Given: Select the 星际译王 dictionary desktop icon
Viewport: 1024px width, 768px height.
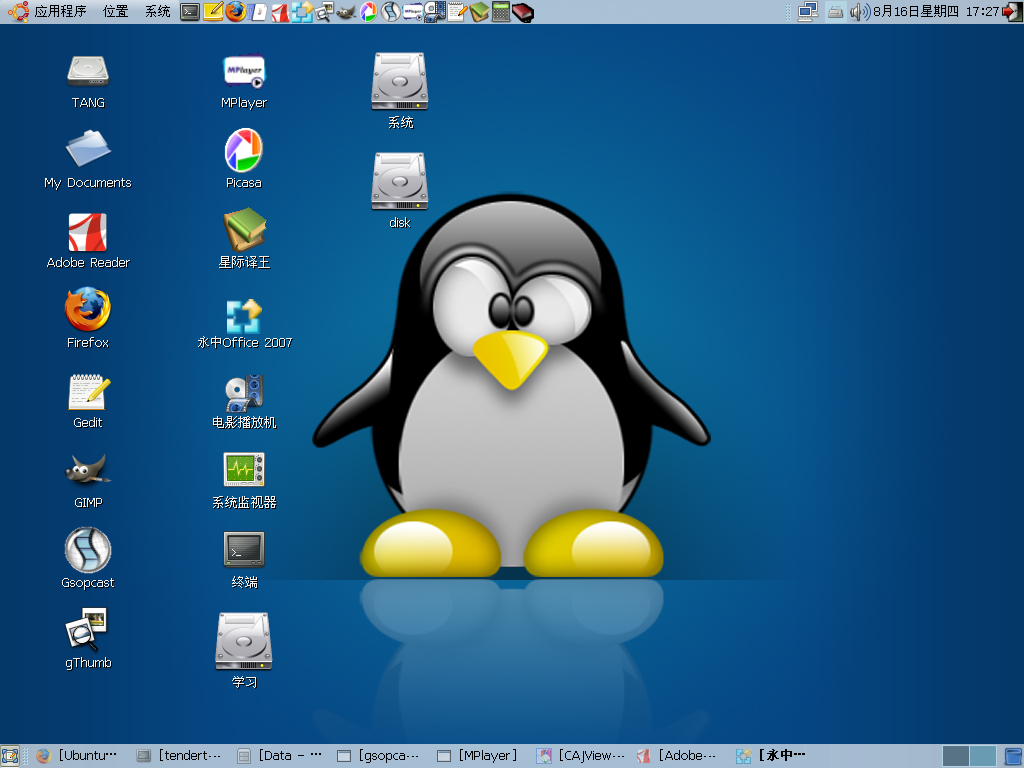Looking at the screenshot, I should [x=244, y=229].
